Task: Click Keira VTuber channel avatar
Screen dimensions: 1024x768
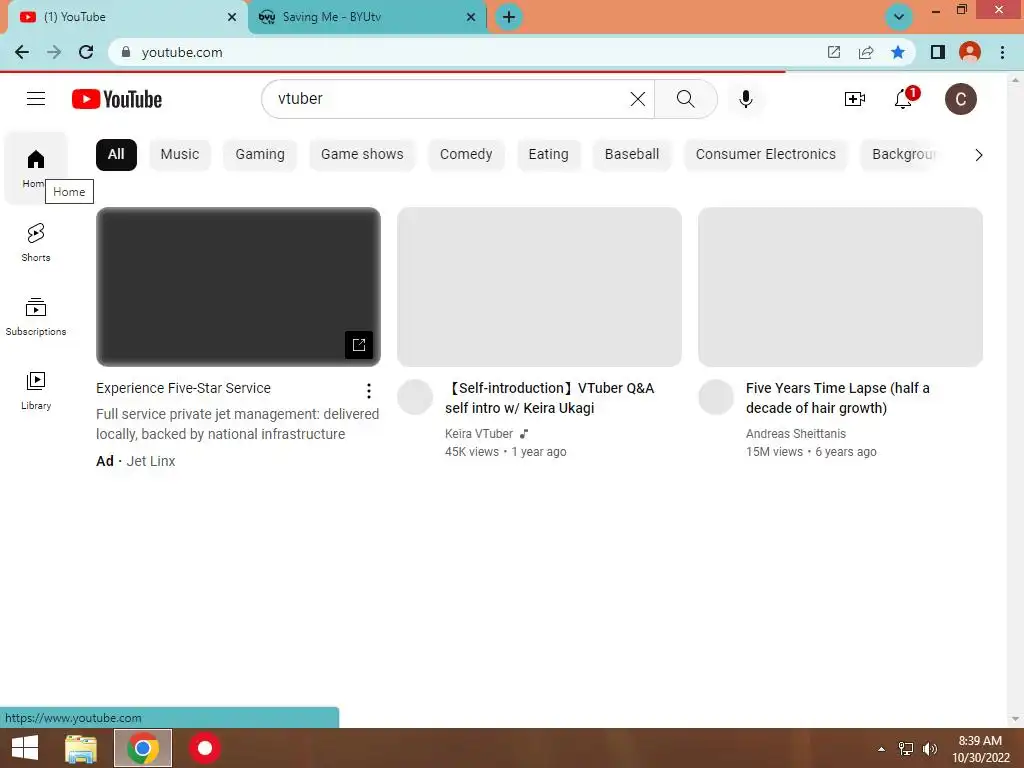Action: (x=415, y=397)
